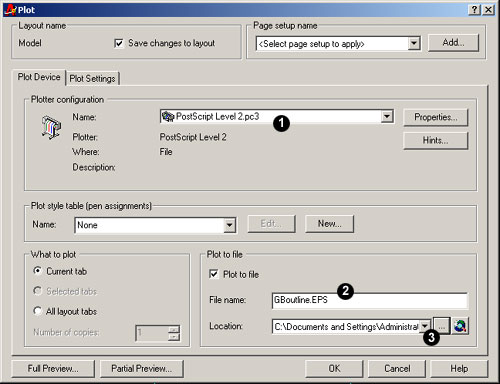This screenshot has width=500, height=384.
Task: Browse for location with the ellipsis button
Action: point(442,326)
